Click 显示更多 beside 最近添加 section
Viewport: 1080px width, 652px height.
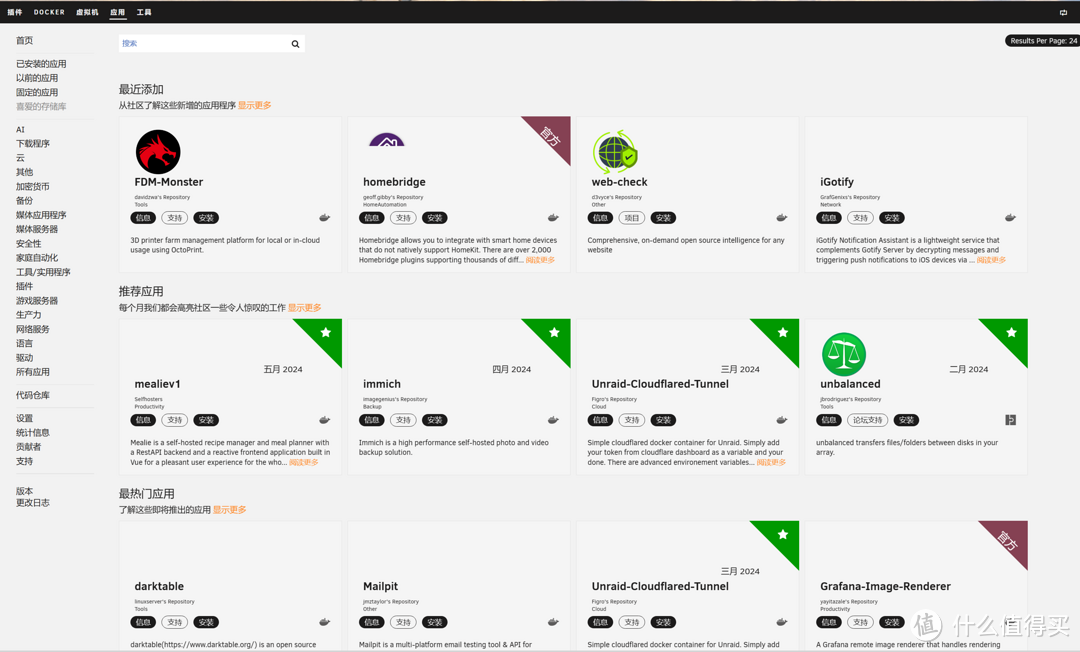pos(254,105)
